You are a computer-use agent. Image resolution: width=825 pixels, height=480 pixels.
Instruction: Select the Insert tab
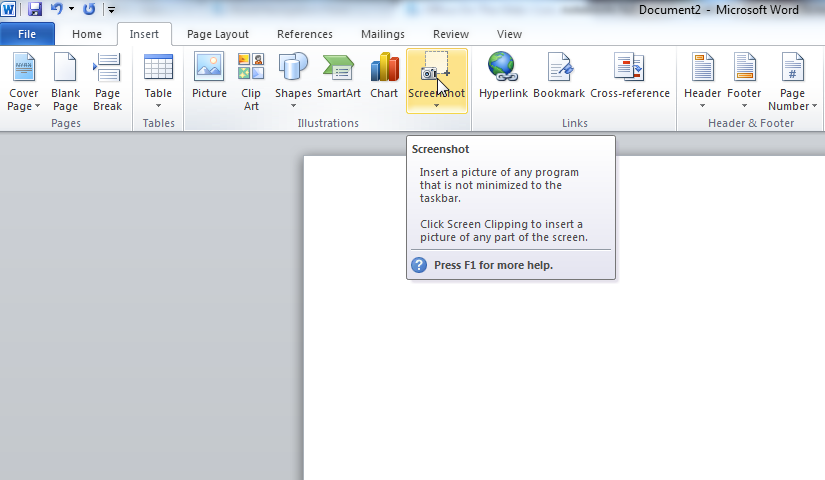(x=144, y=34)
